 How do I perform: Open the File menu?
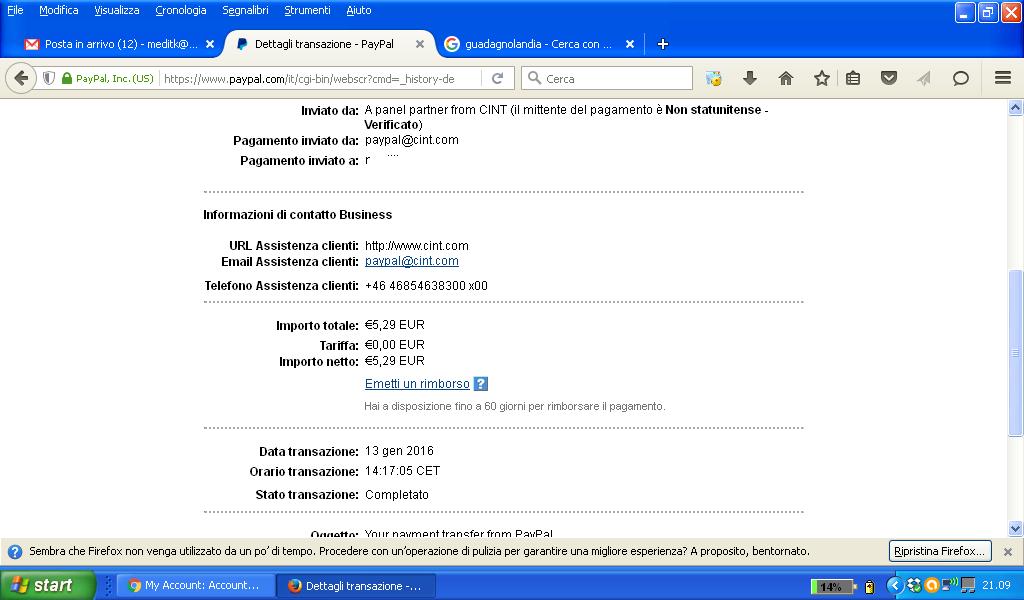pyautogui.click(x=15, y=10)
